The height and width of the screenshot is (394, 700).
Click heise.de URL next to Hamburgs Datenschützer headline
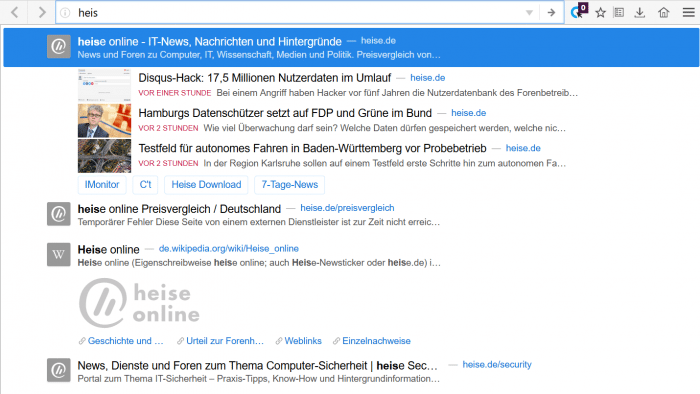click(468, 113)
